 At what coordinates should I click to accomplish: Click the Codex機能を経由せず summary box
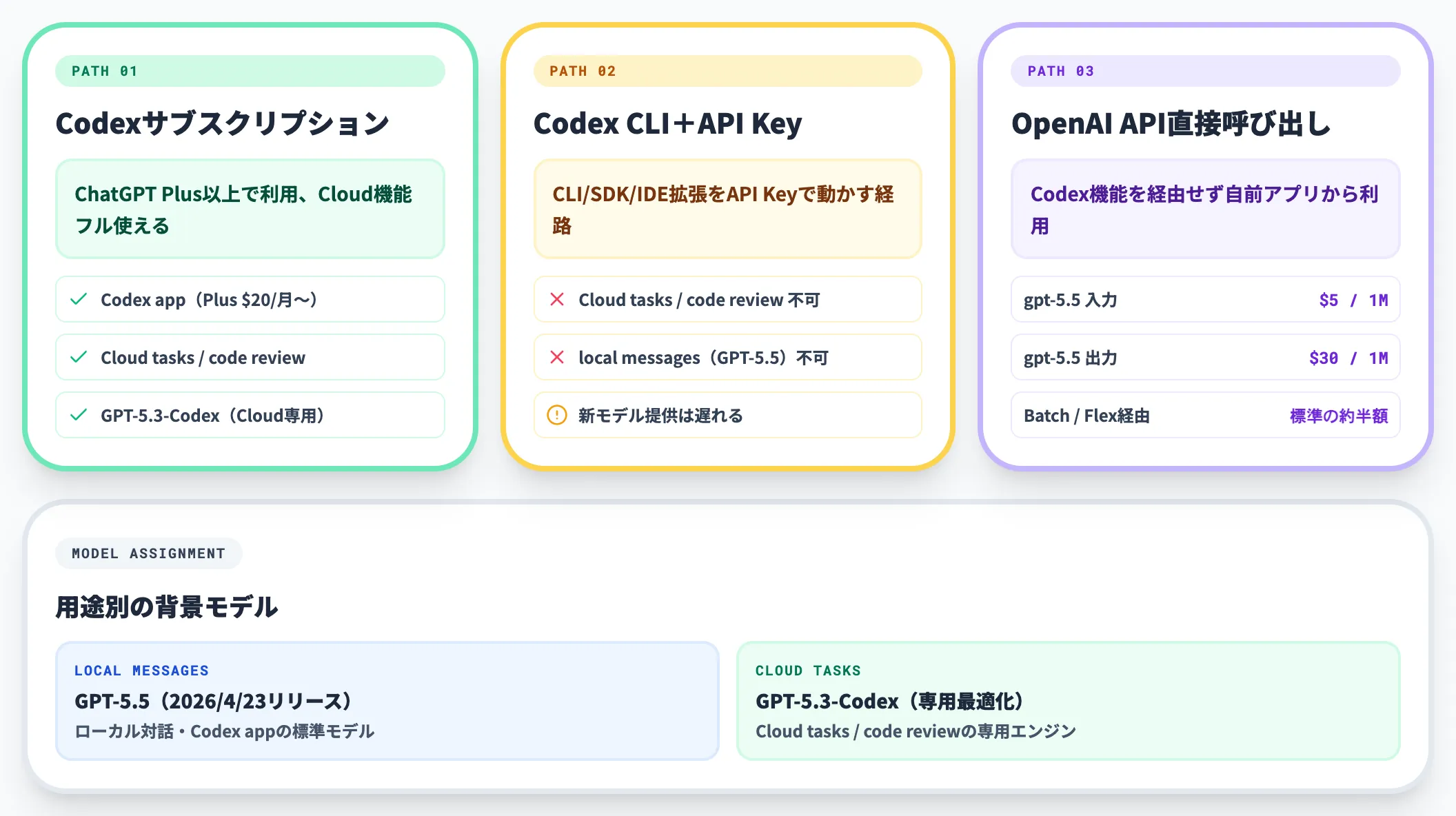click(1206, 209)
